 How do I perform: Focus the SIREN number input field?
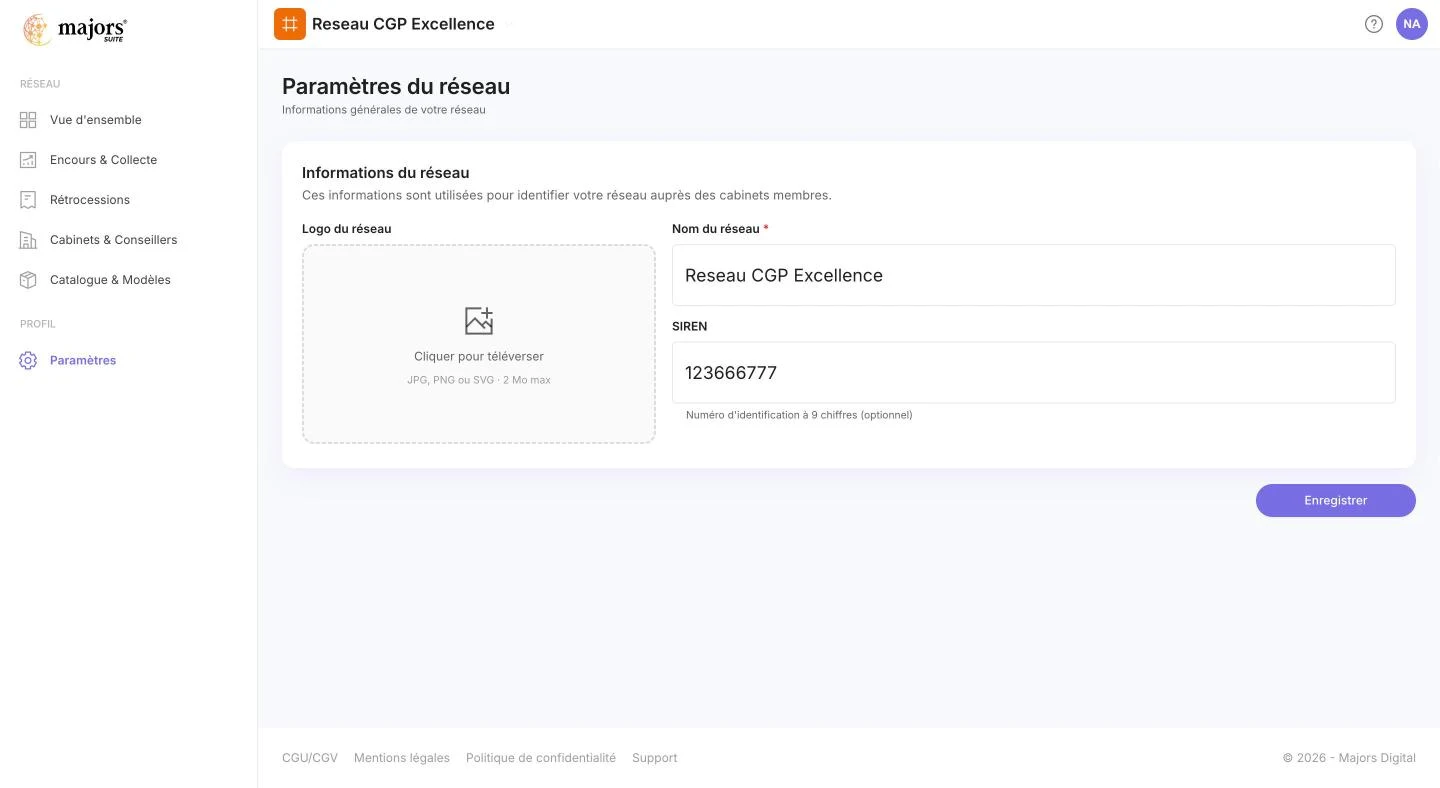pos(1034,373)
